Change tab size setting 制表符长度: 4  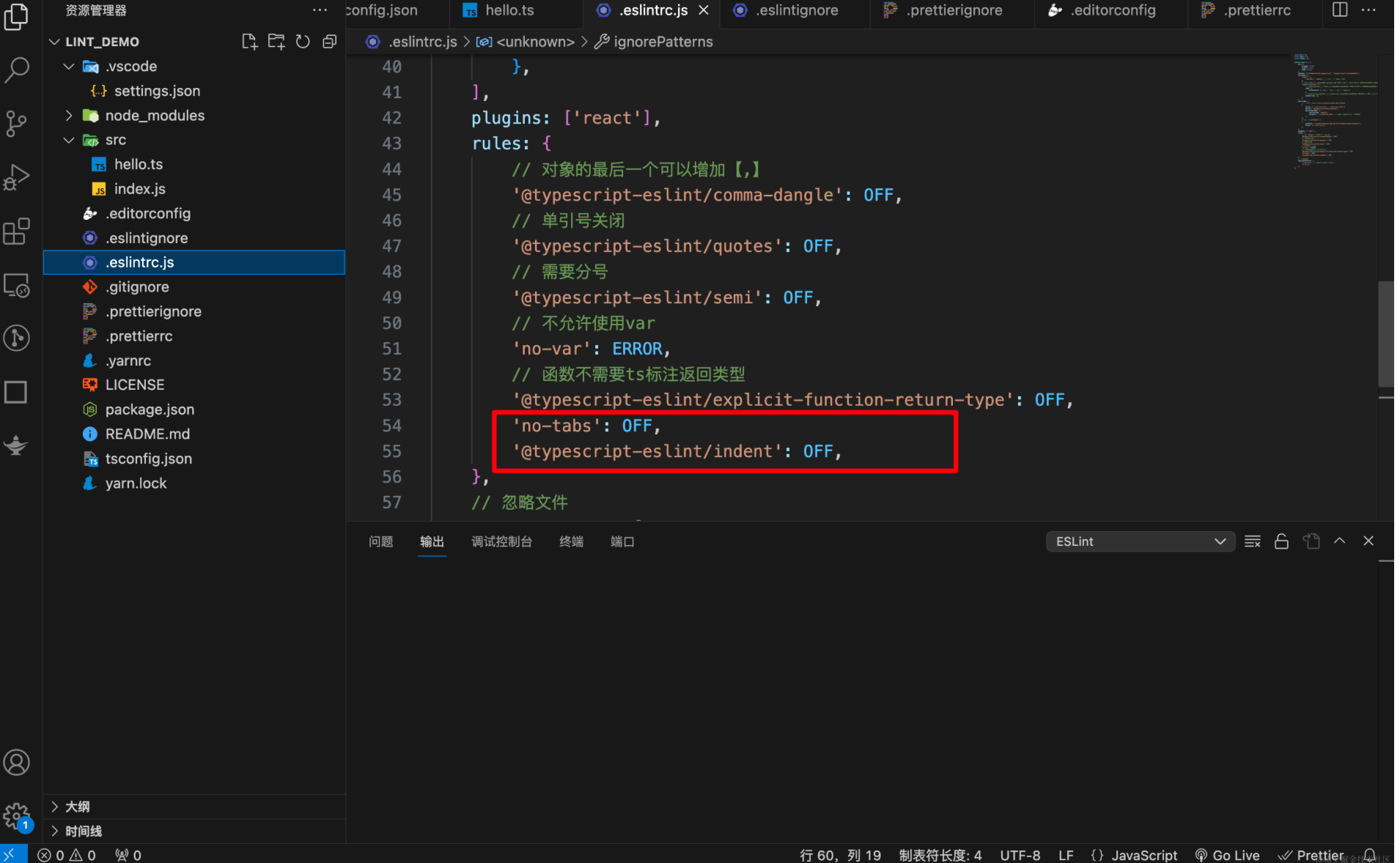click(x=940, y=855)
